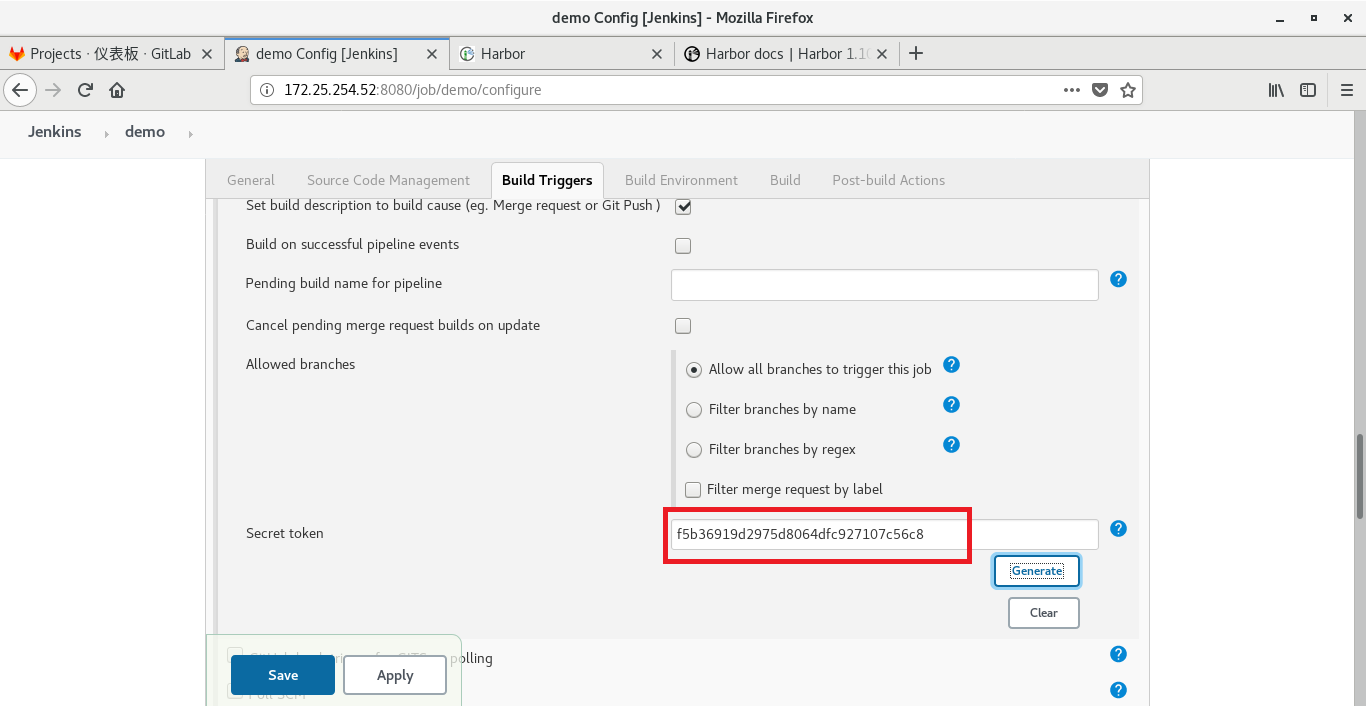Bookmark this page with the star icon
Screen dimensions: 1366x706
click(1128, 90)
